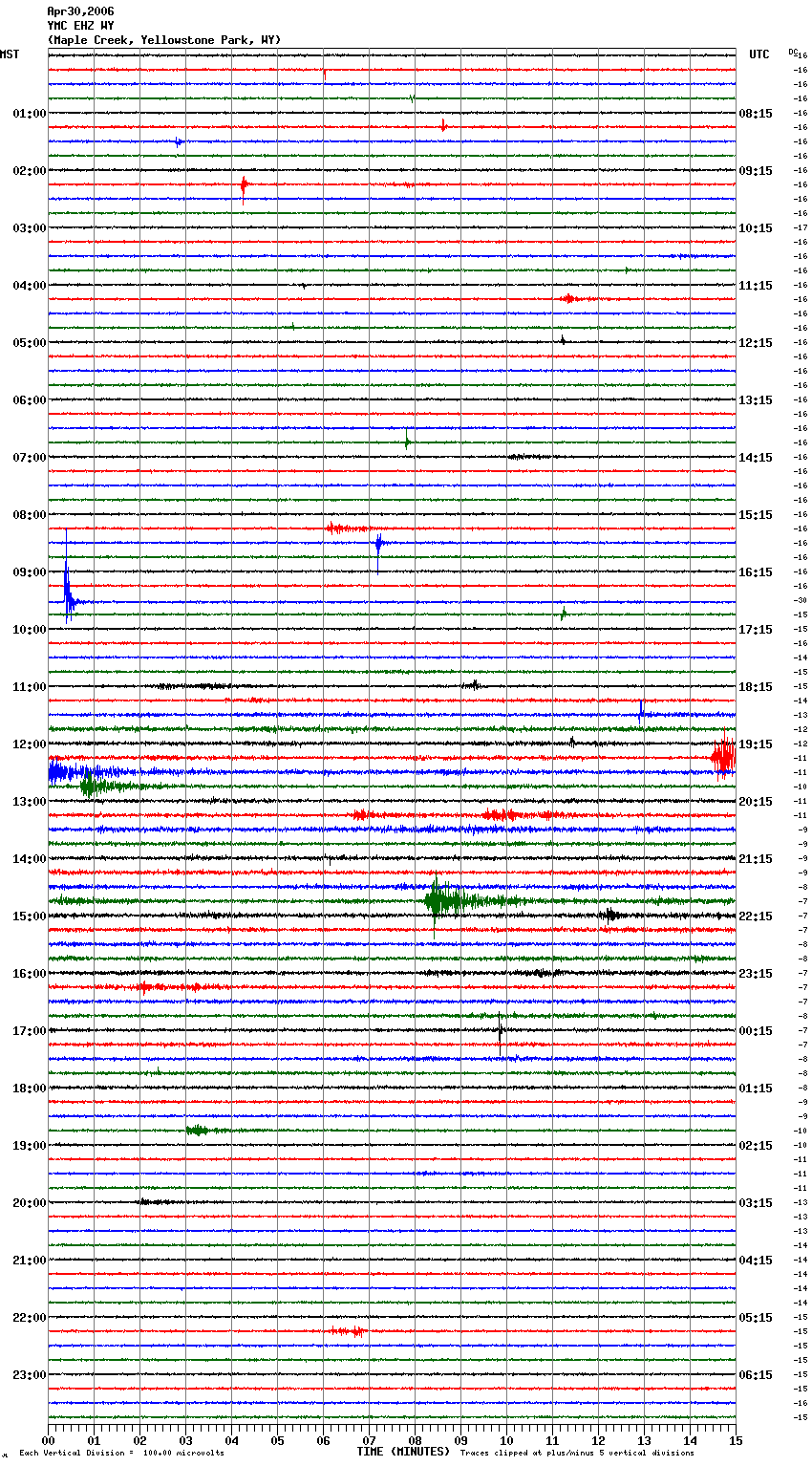The image size is (812, 1466).
Task: Click the red burst at the 12:00 row's end
Action: [723, 757]
